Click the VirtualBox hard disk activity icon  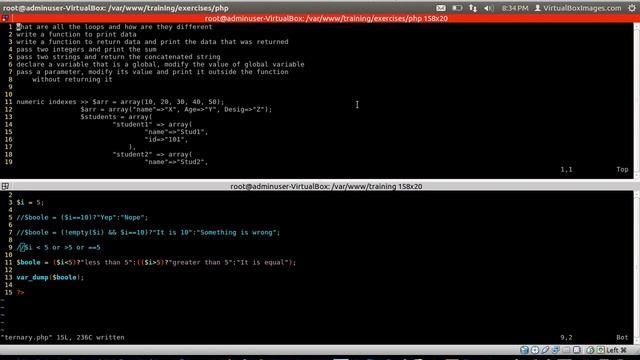point(524,350)
